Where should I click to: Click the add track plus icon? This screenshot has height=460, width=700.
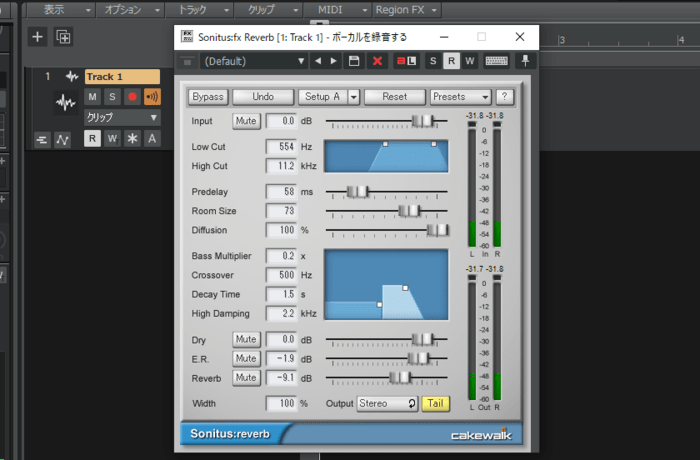[38, 37]
